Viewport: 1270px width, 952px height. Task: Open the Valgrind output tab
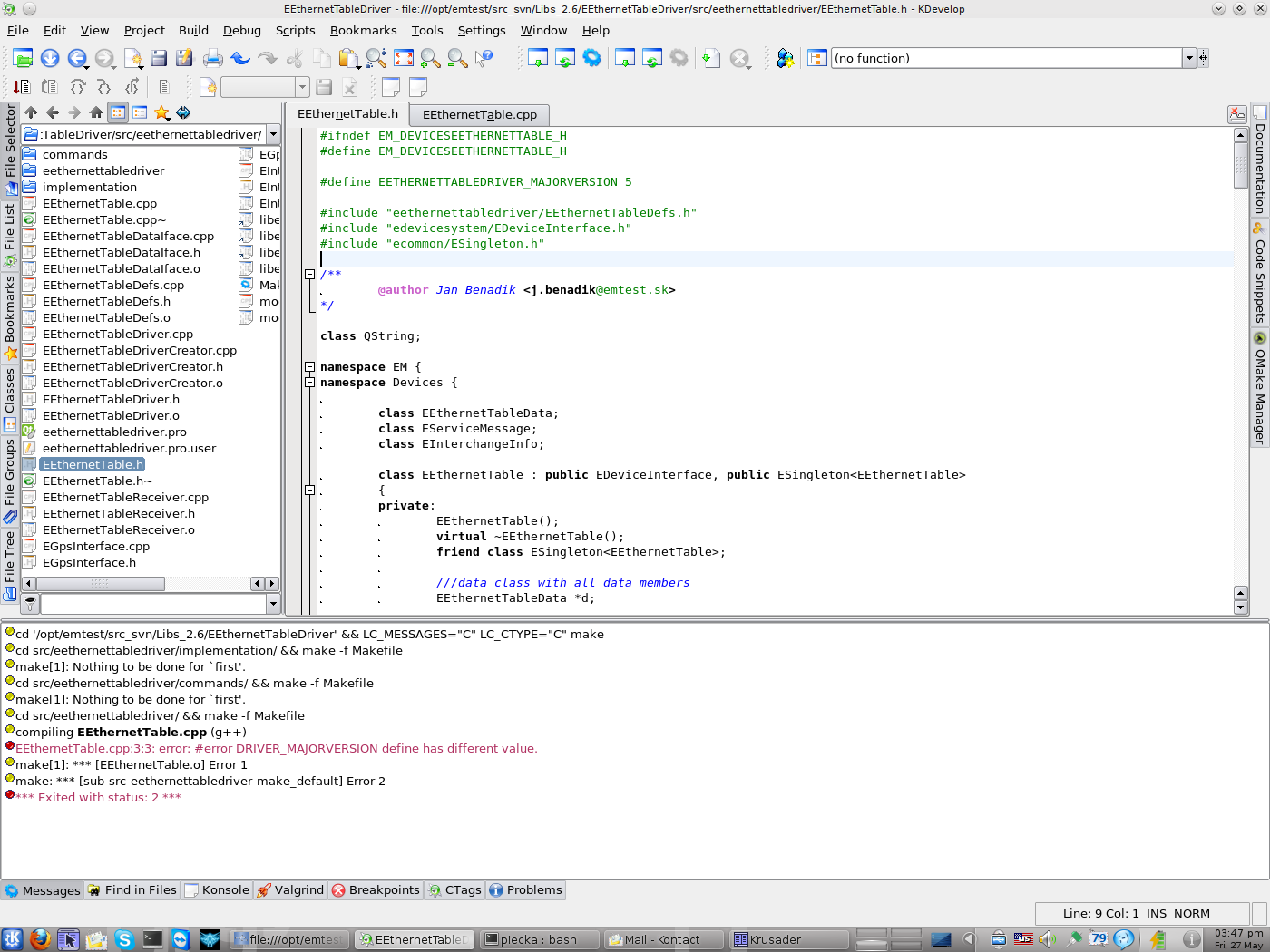pos(290,890)
